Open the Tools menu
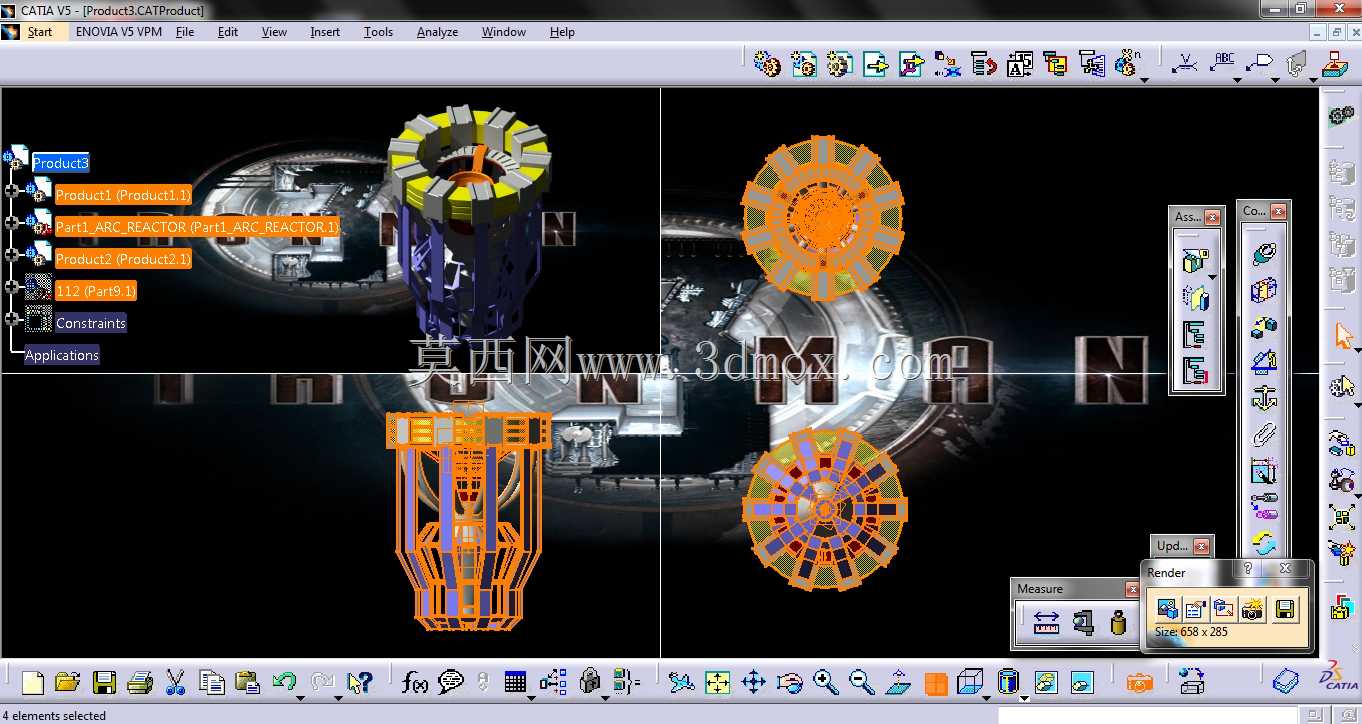The width and height of the screenshot is (1362, 724). (378, 32)
